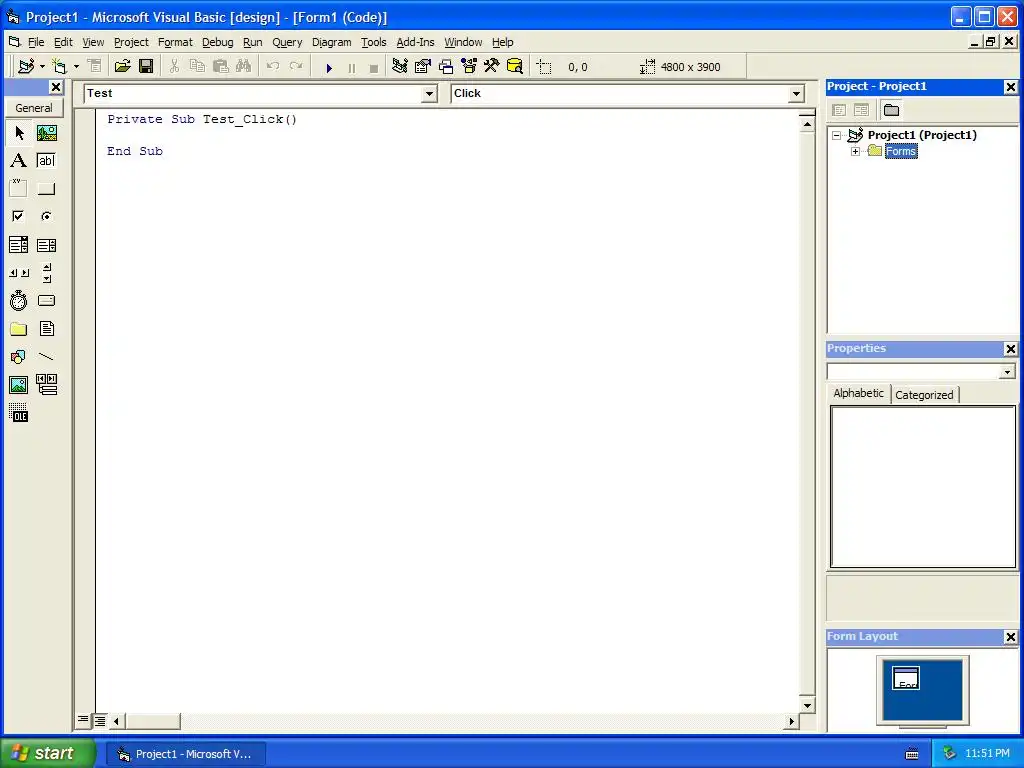Click the General toolbox tab button
The height and width of the screenshot is (768, 1024).
[34, 108]
